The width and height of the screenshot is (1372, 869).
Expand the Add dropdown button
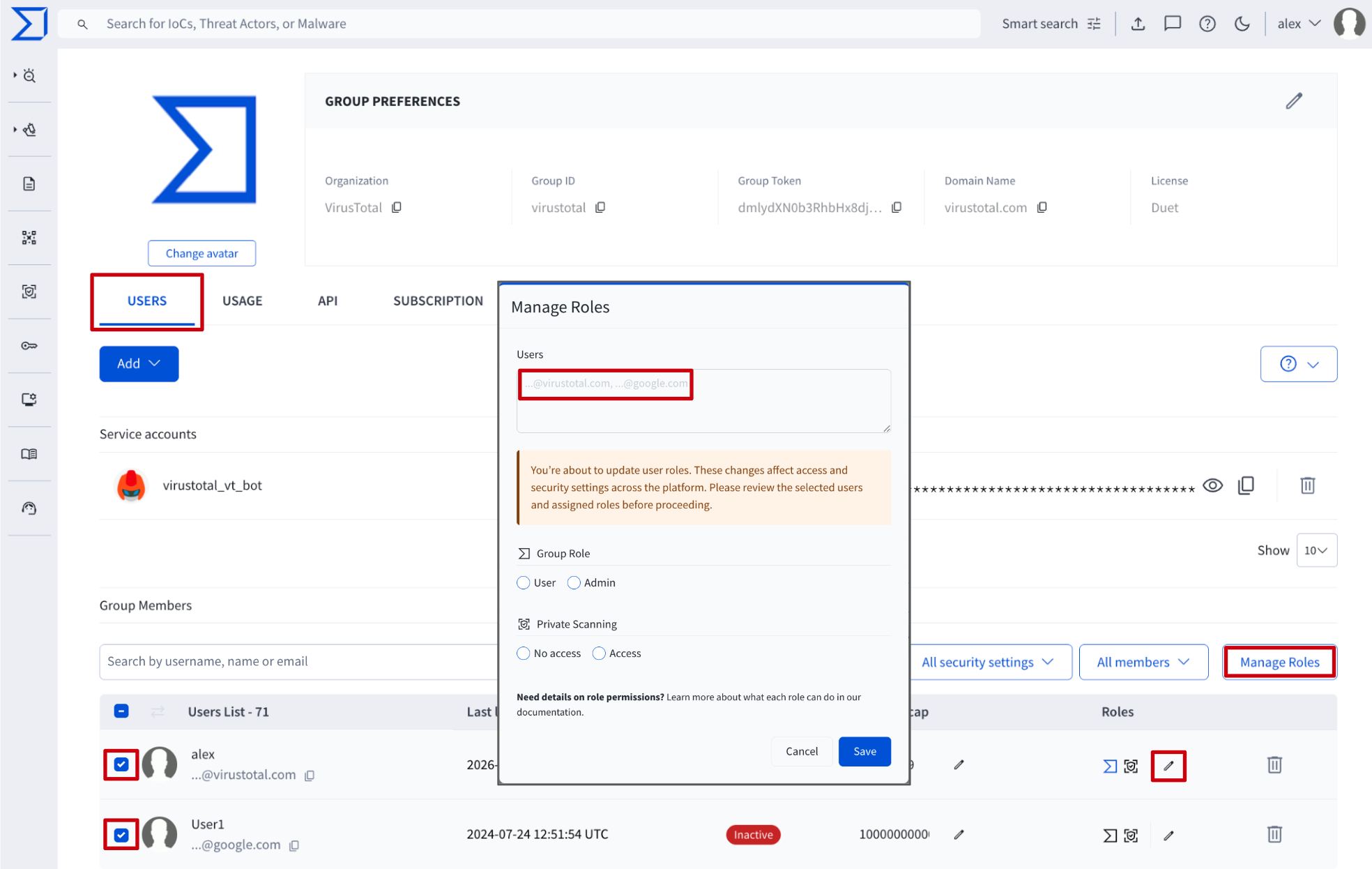click(x=139, y=364)
